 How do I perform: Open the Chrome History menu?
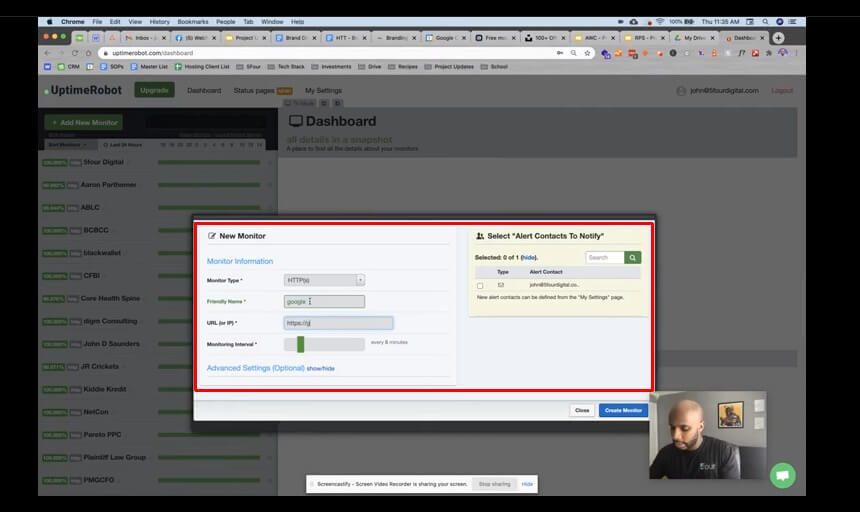click(160, 22)
